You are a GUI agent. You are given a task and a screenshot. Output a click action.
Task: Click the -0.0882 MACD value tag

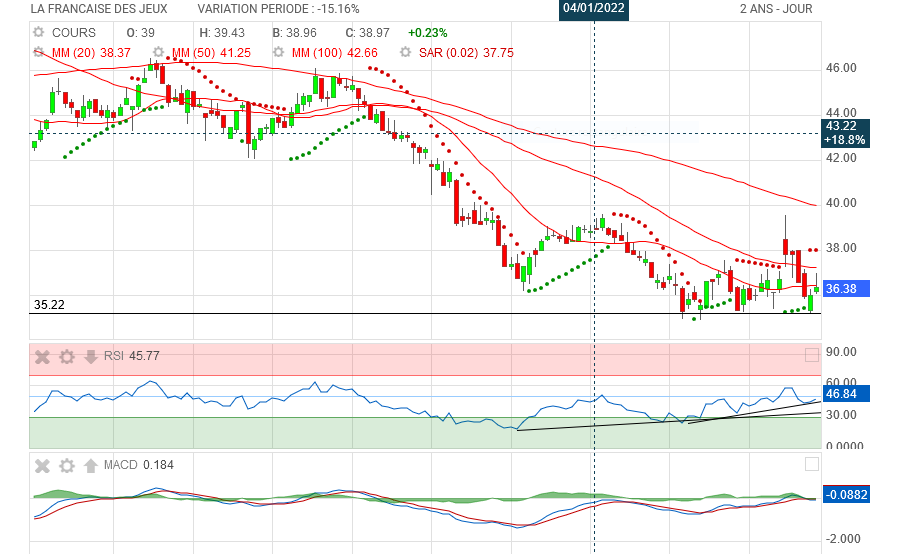[845, 495]
